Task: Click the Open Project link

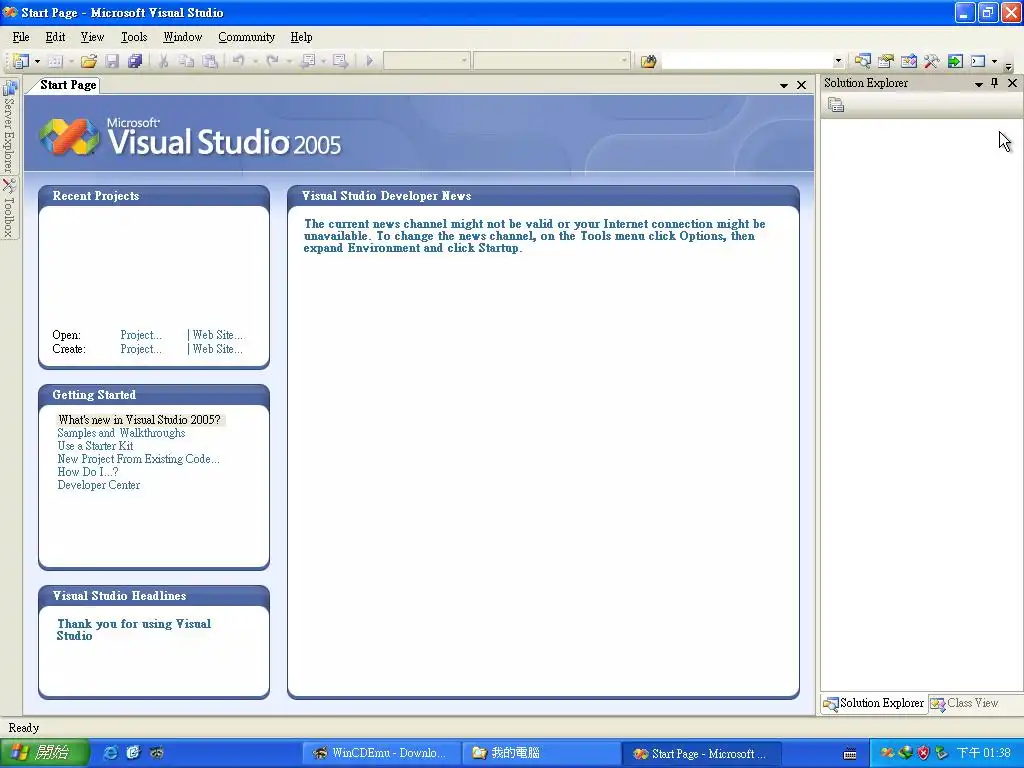Action: click(x=141, y=335)
